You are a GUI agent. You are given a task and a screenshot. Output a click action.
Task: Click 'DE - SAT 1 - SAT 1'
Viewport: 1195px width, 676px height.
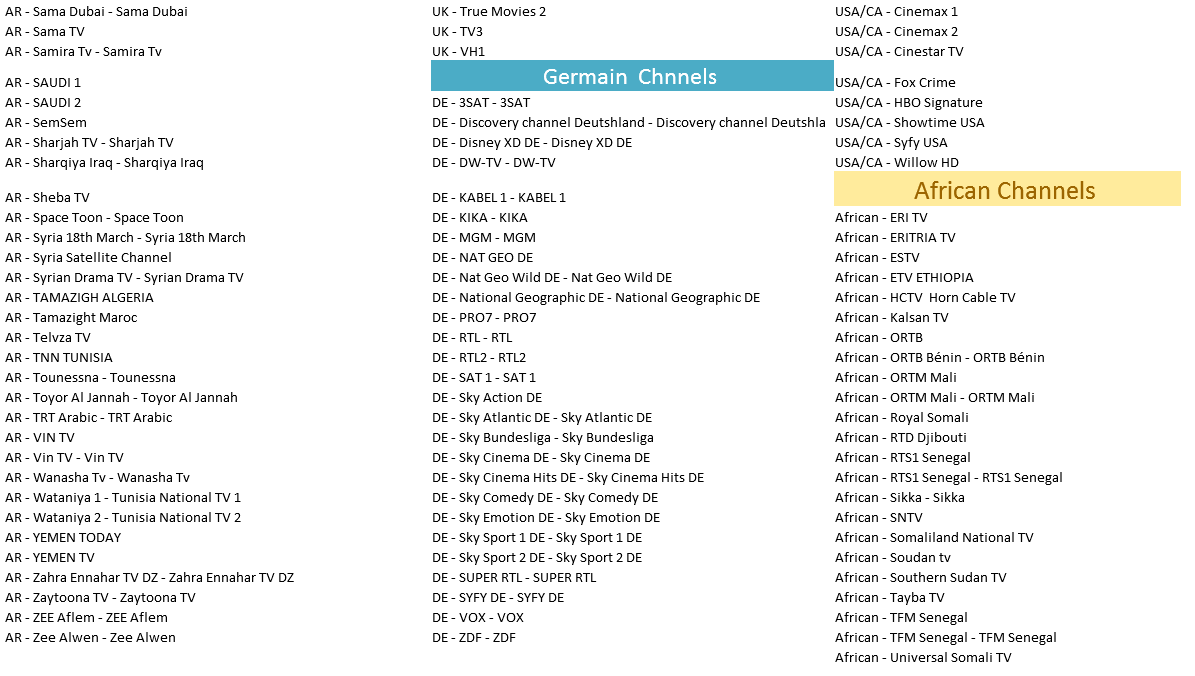click(484, 377)
